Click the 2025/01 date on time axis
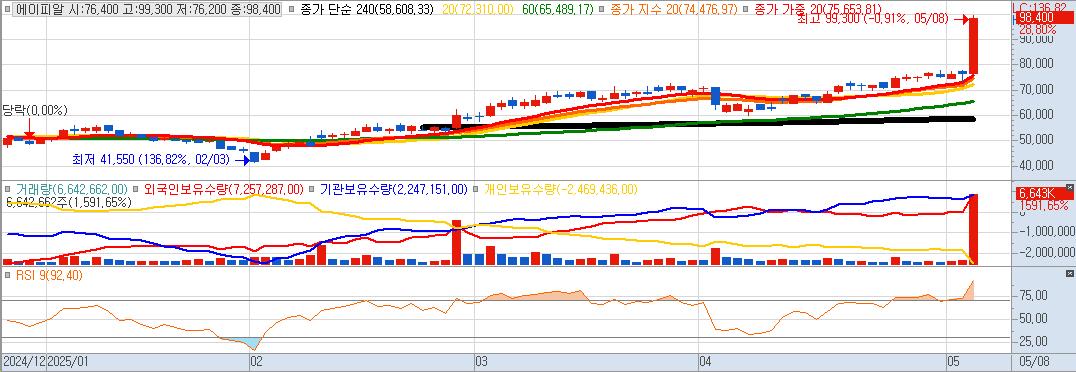The image size is (1076, 372). (69, 361)
